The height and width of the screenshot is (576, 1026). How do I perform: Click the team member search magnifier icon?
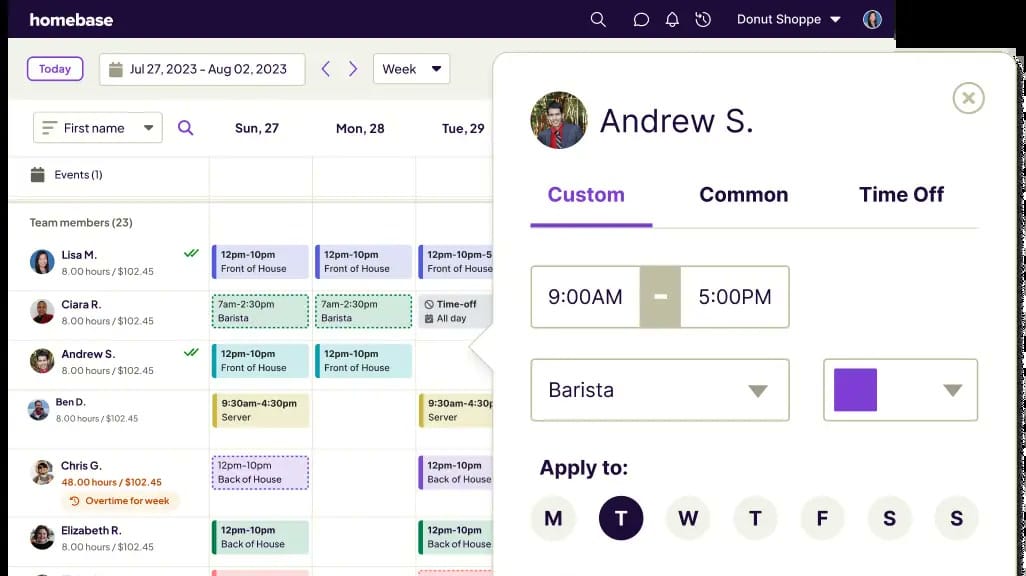(186, 128)
